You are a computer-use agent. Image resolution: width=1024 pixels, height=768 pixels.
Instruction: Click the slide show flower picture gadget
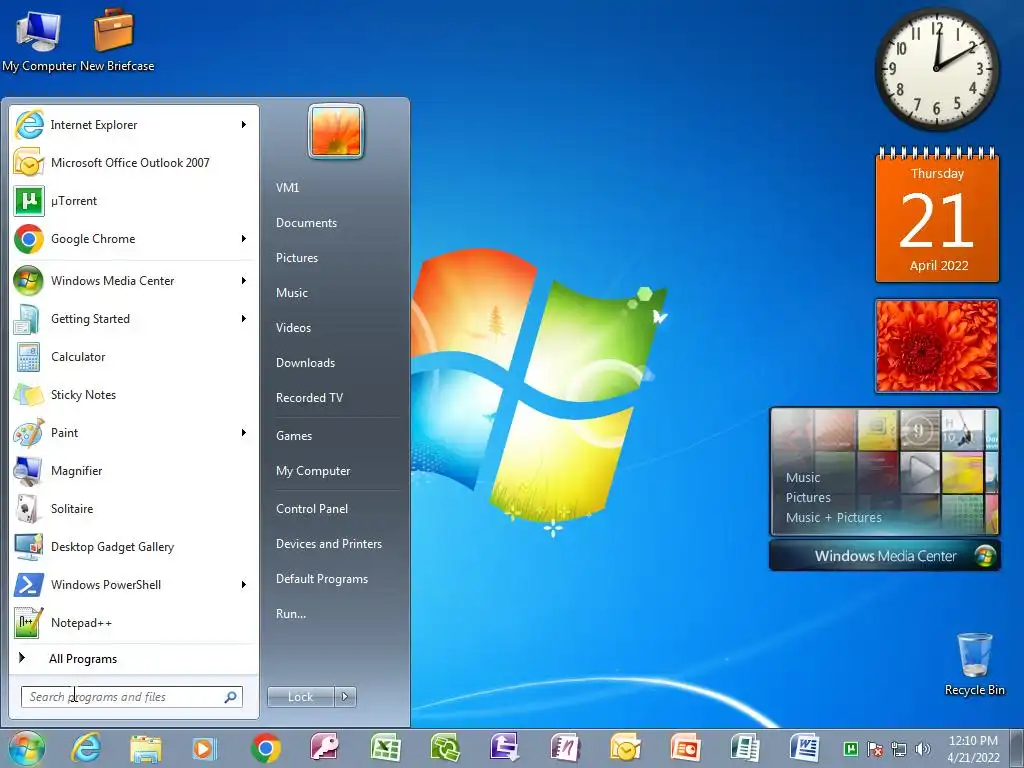click(x=936, y=346)
